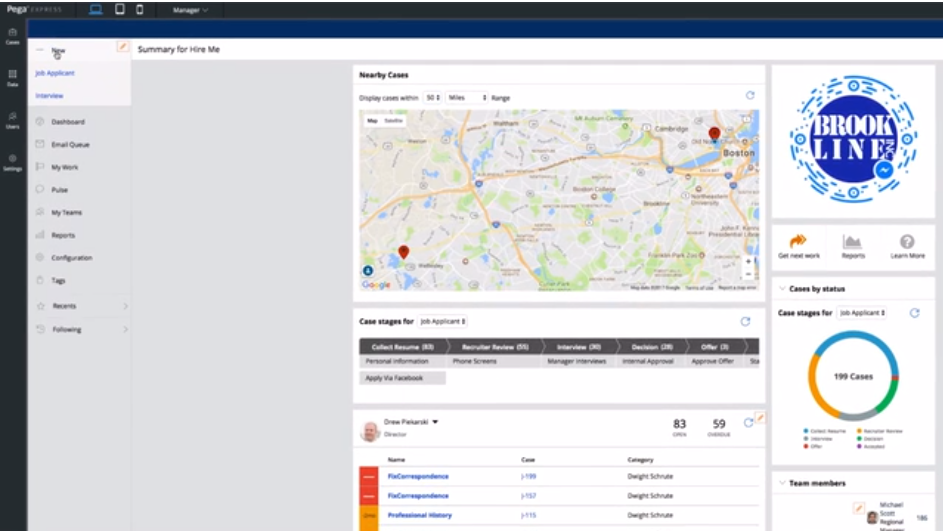943x531 pixels.
Task: Switch to mobile phone preview icon
Action: [x=140, y=10]
